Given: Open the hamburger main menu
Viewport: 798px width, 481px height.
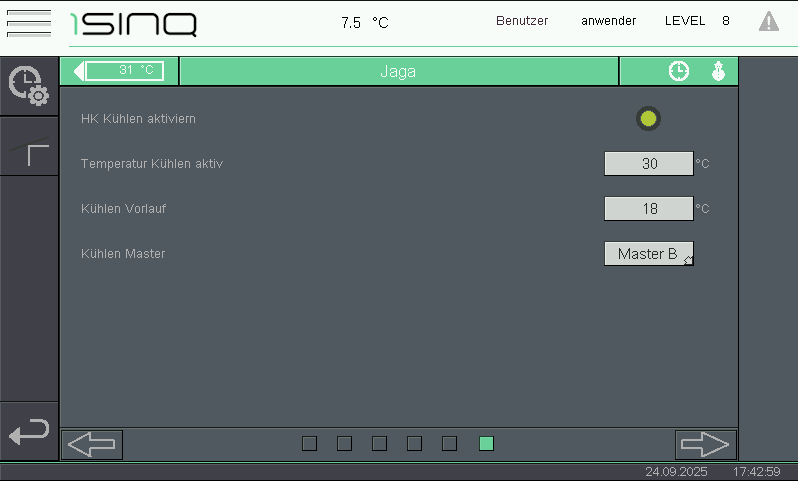Looking at the screenshot, I should pyautogui.click(x=28, y=22).
